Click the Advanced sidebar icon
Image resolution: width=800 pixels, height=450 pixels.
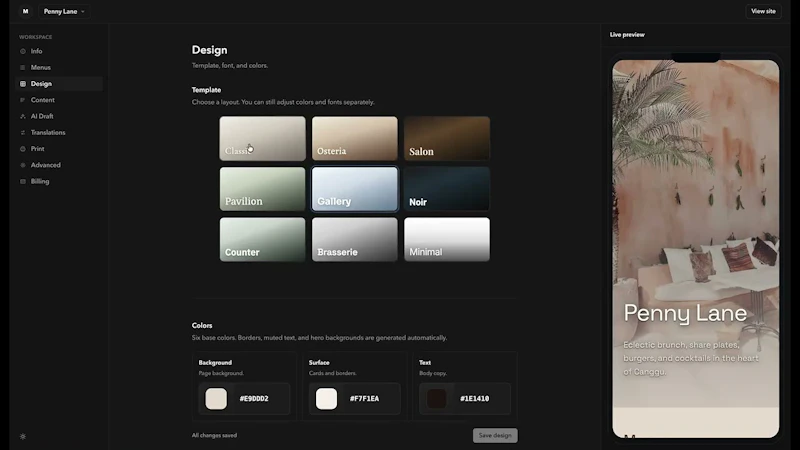22,165
